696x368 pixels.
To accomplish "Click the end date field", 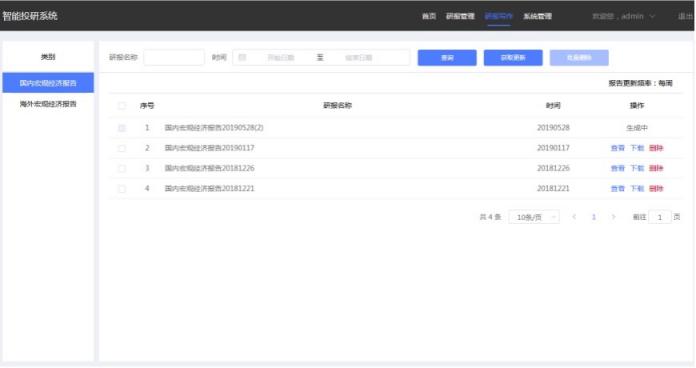I will (x=359, y=58).
